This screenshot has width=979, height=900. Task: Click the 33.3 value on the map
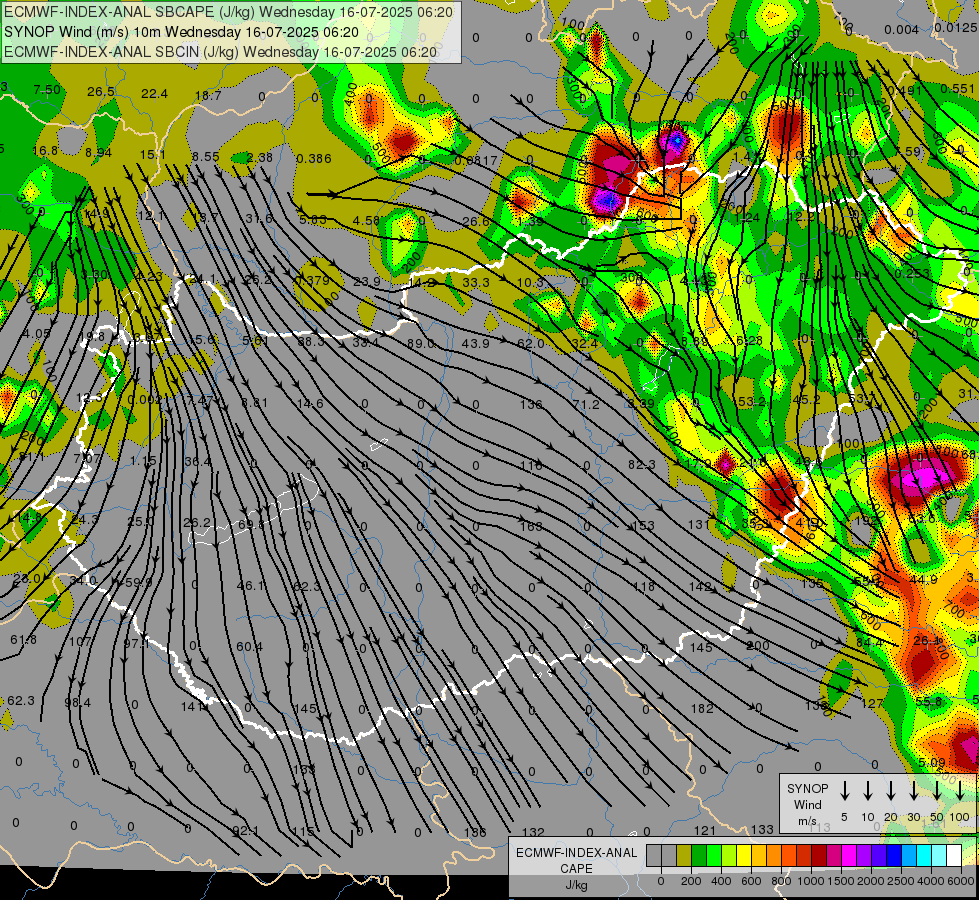point(476,283)
